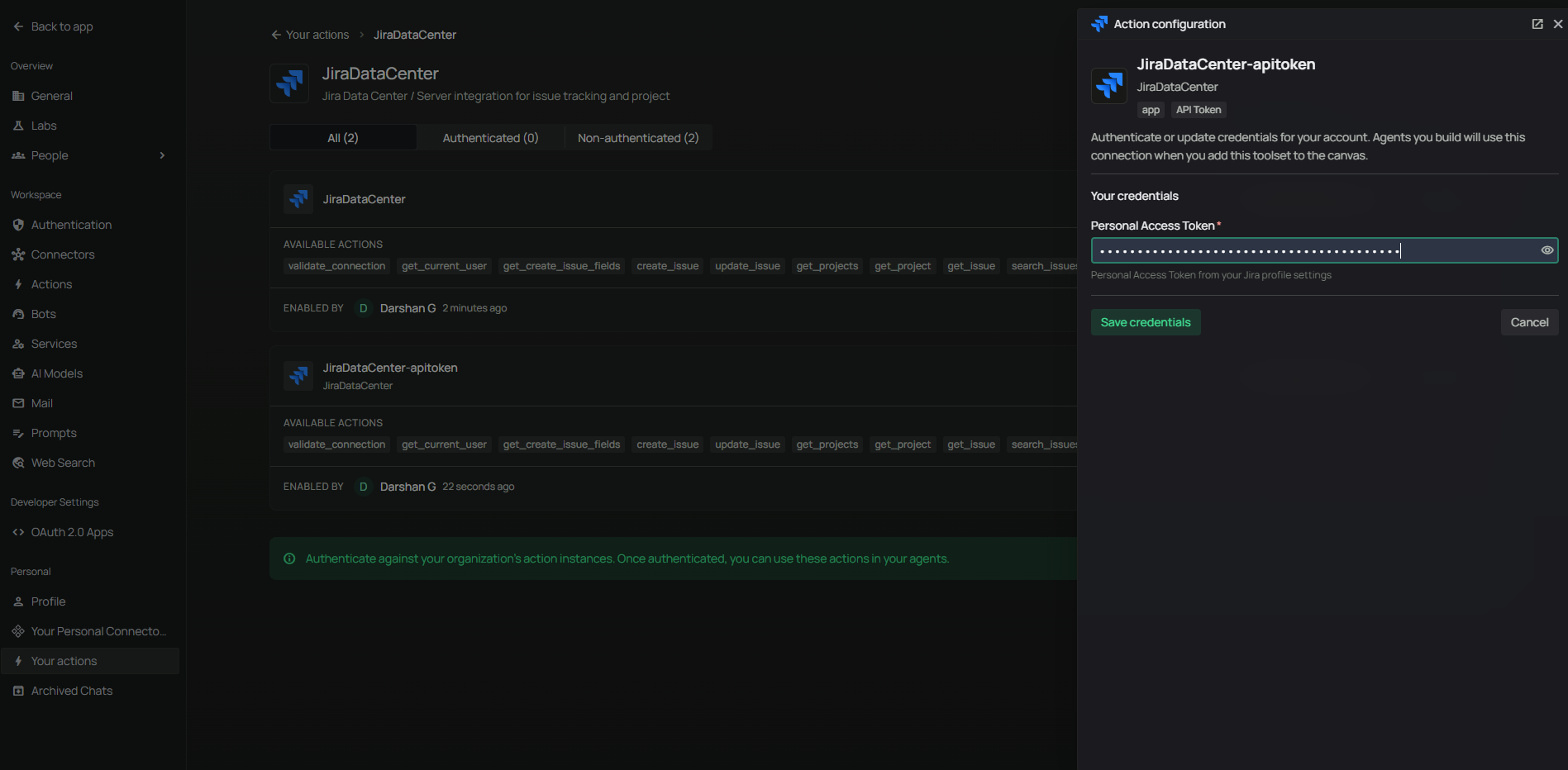Click the Action configuration Jira icon

click(1099, 24)
